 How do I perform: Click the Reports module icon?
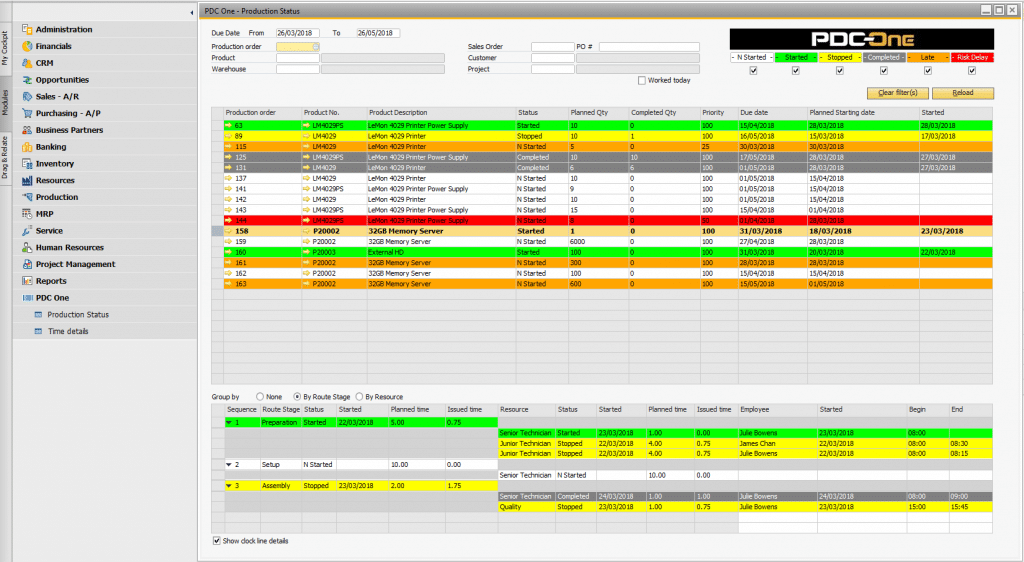coord(27,281)
